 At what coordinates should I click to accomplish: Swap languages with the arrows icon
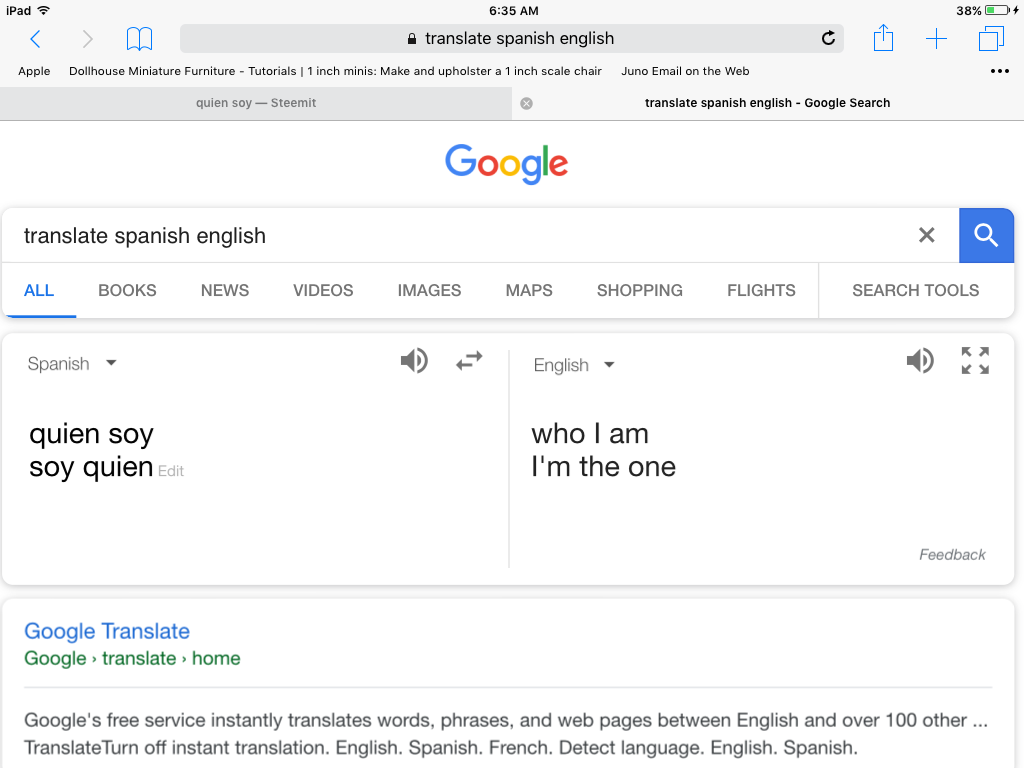click(x=469, y=360)
